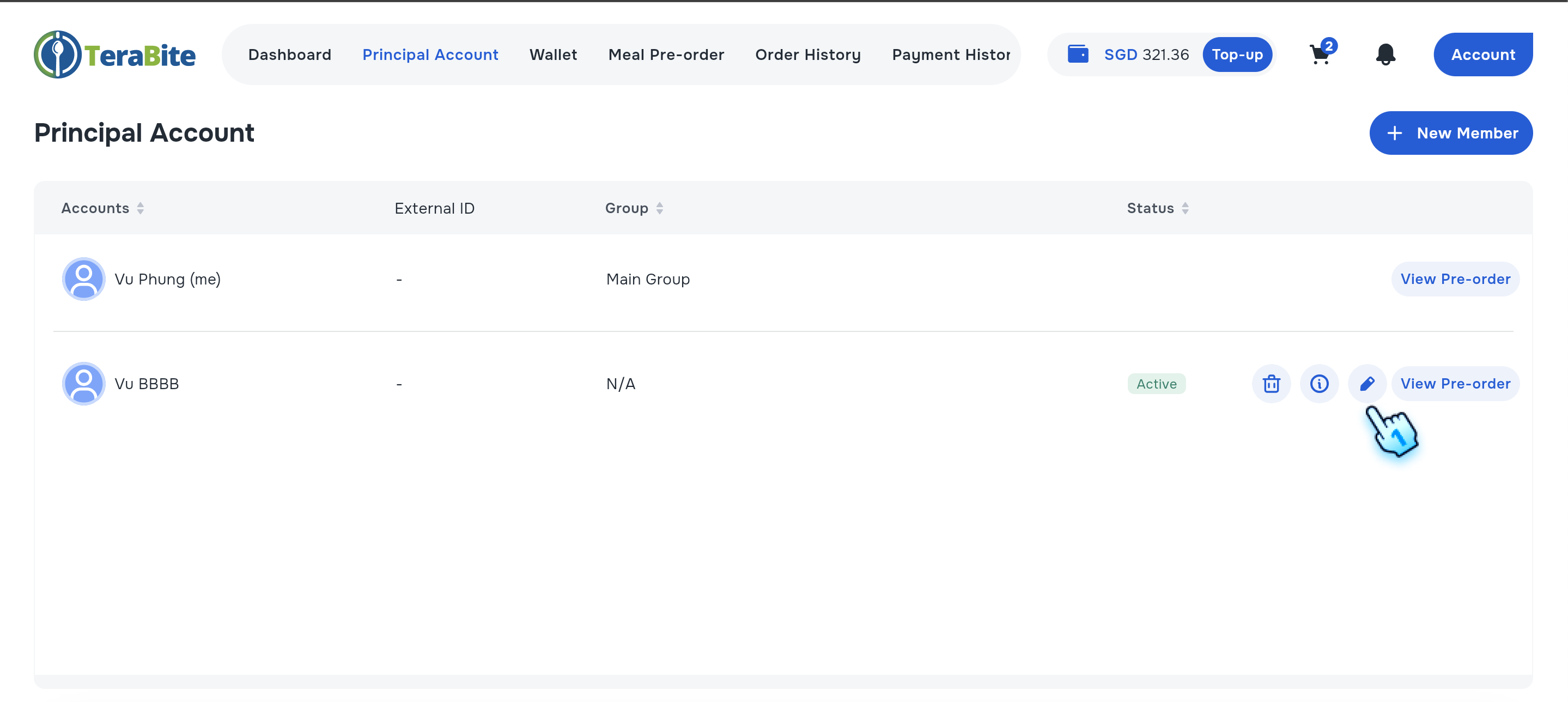Show info for Vu BBBB
This screenshot has width=1568, height=702.
1319,384
